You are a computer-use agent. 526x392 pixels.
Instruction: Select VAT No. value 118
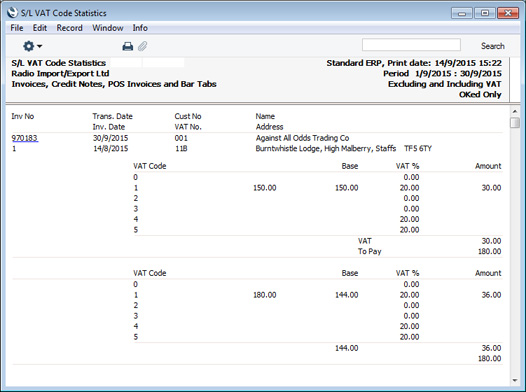(181, 148)
